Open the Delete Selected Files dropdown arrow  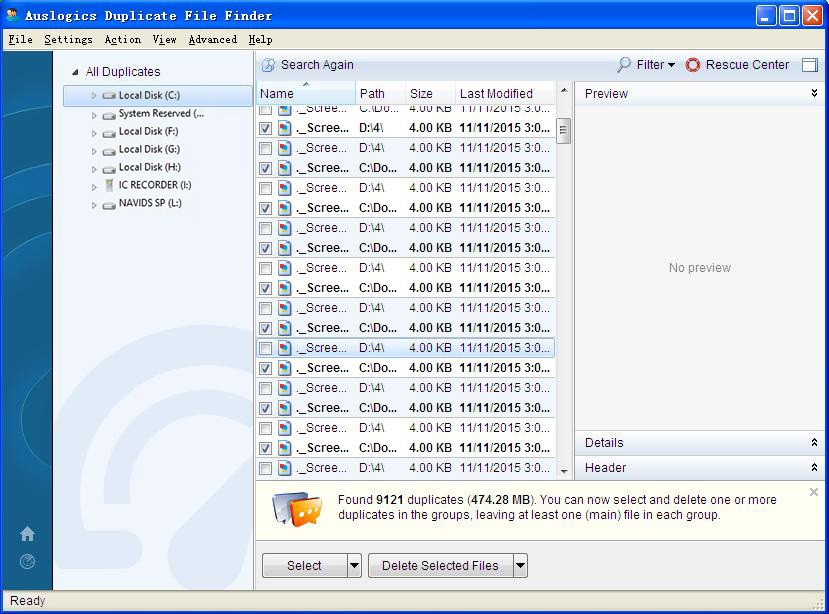520,565
